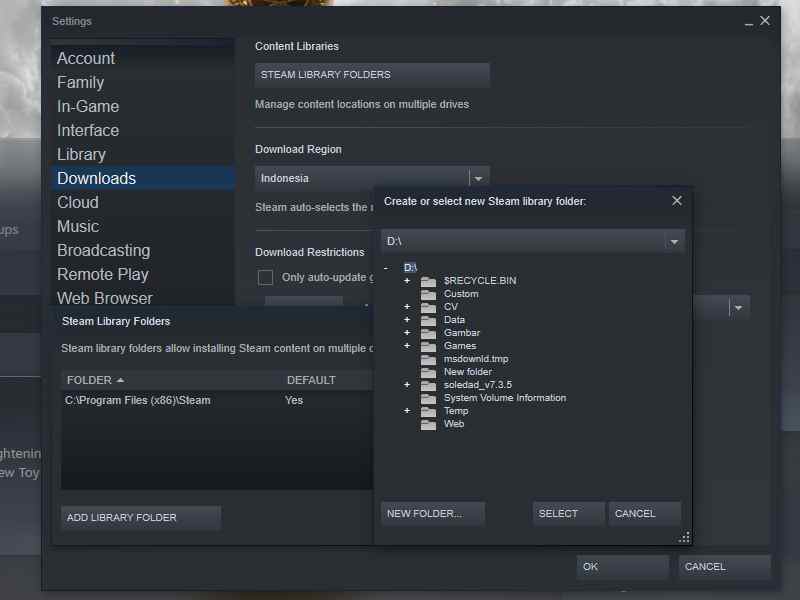The height and width of the screenshot is (600, 800).
Task: Click the Data folder icon
Action: coord(430,319)
